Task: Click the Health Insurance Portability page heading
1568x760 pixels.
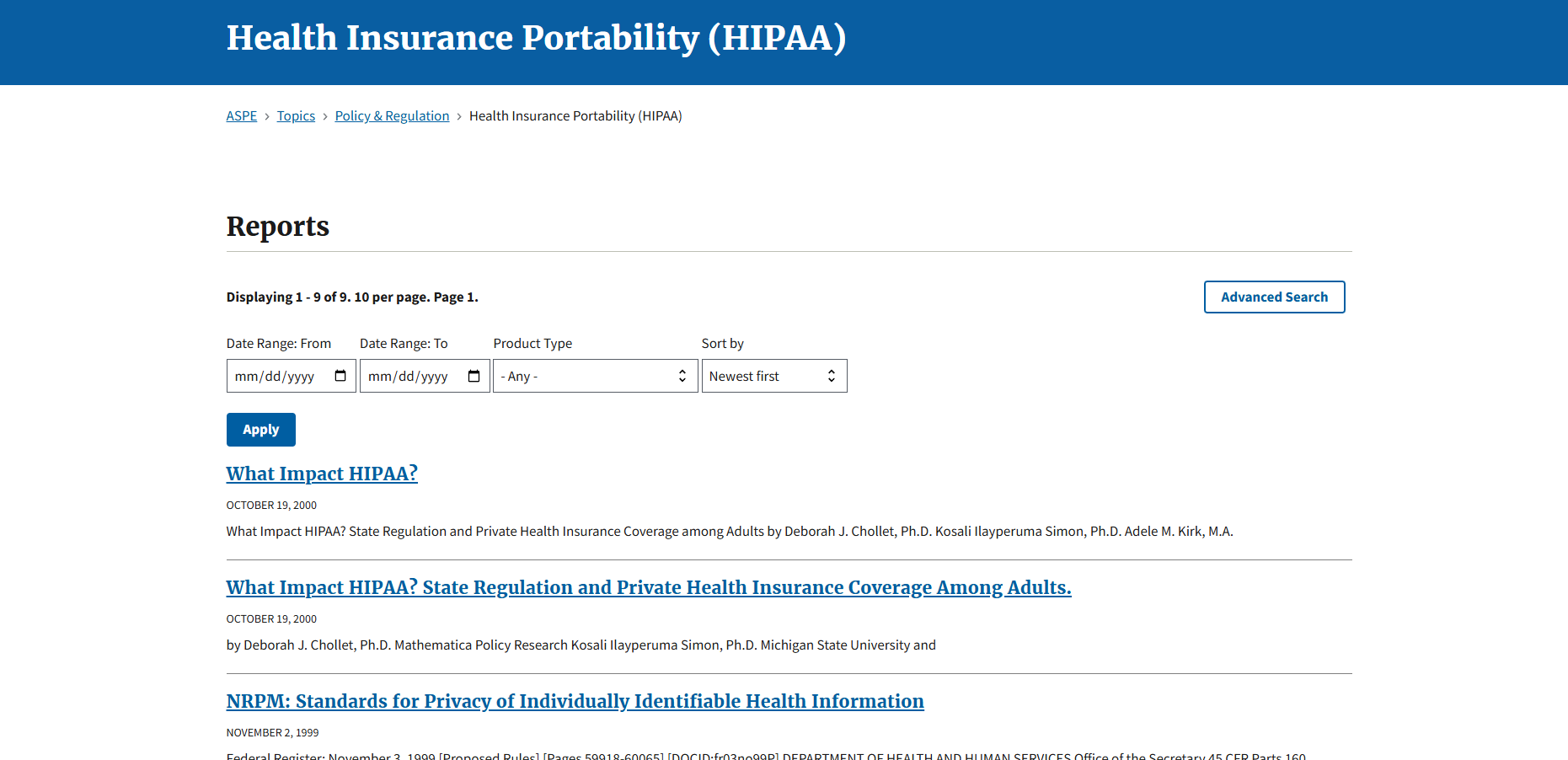Action: tap(537, 38)
